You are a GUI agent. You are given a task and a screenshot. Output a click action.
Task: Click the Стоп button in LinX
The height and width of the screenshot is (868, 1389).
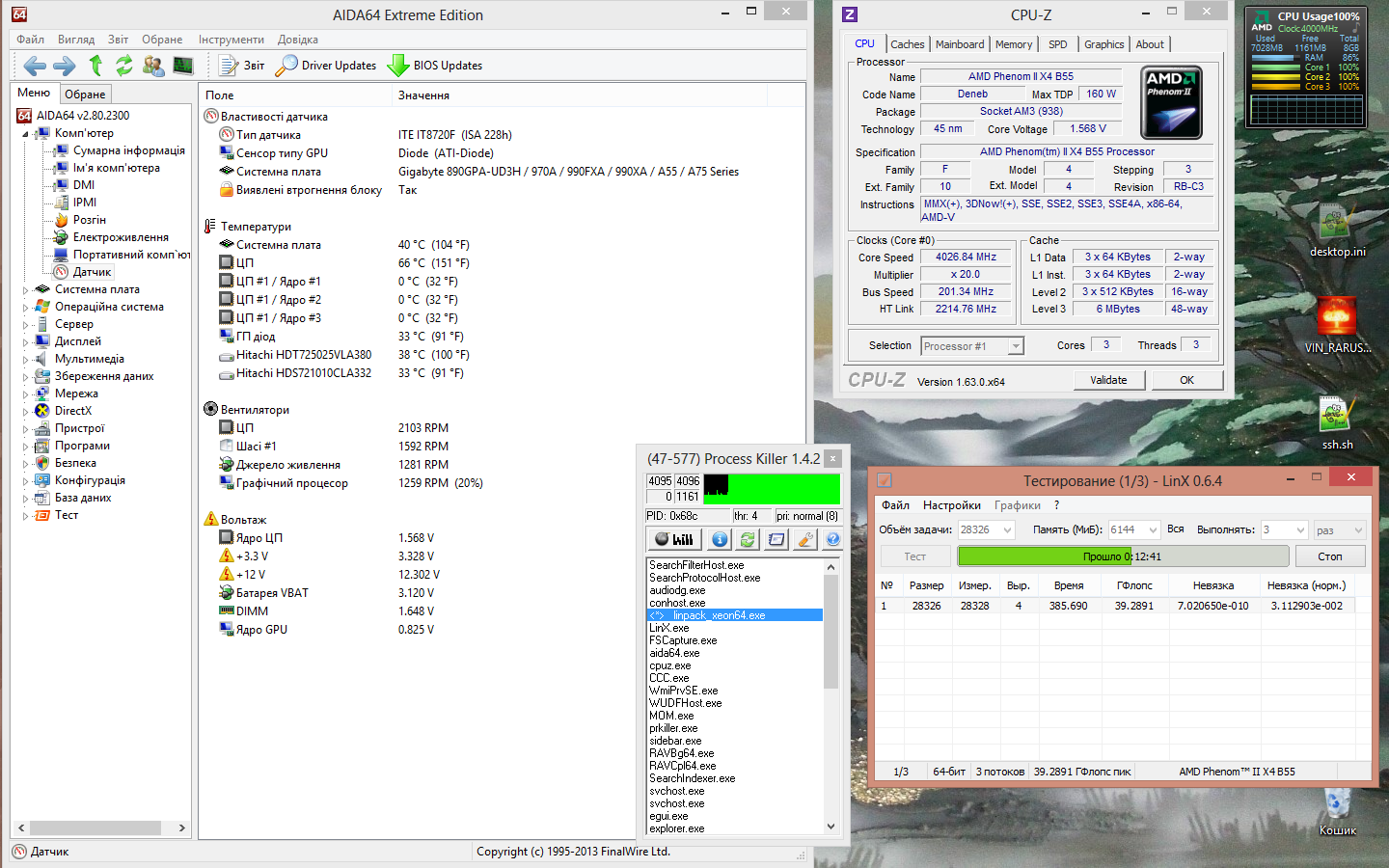pyautogui.click(x=1330, y=556)
